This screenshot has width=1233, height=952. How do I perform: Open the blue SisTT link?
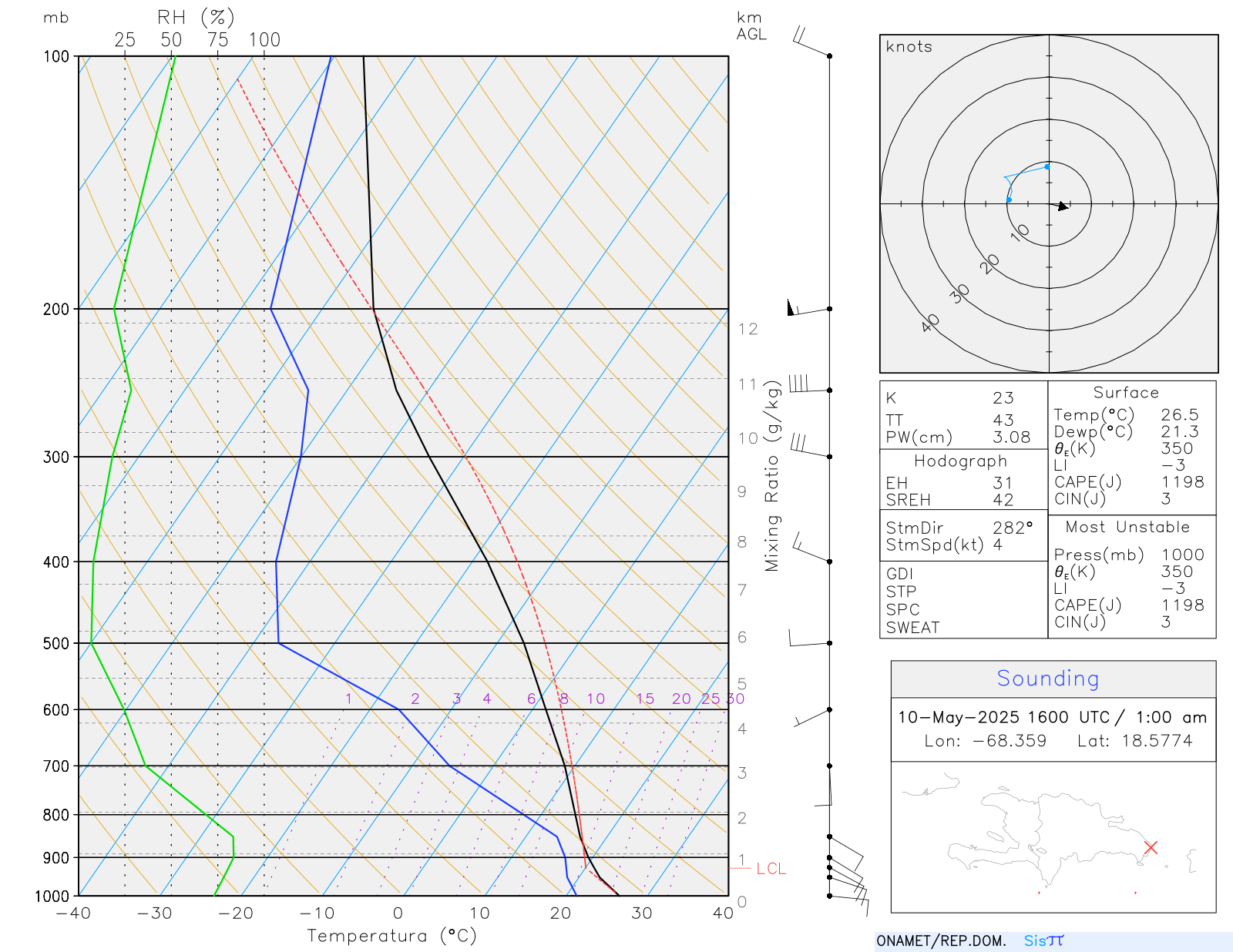[x=1043, y=940]
